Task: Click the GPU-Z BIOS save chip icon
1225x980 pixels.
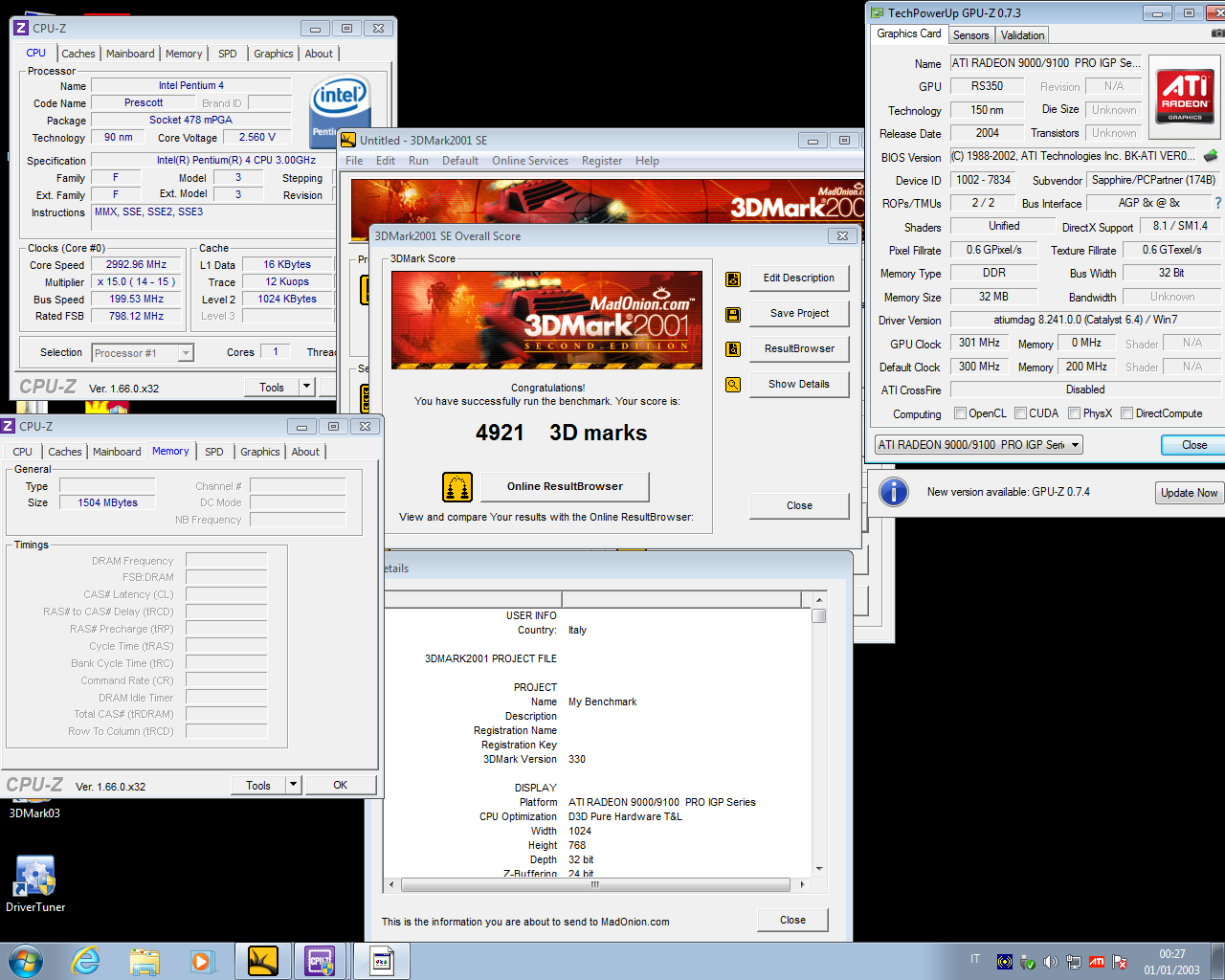Action: point(1211,155)
